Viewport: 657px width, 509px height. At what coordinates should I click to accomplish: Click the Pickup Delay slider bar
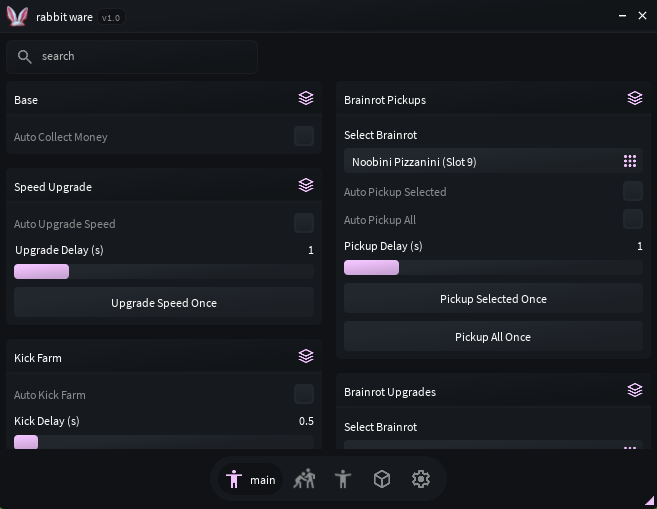coord(493,267)
